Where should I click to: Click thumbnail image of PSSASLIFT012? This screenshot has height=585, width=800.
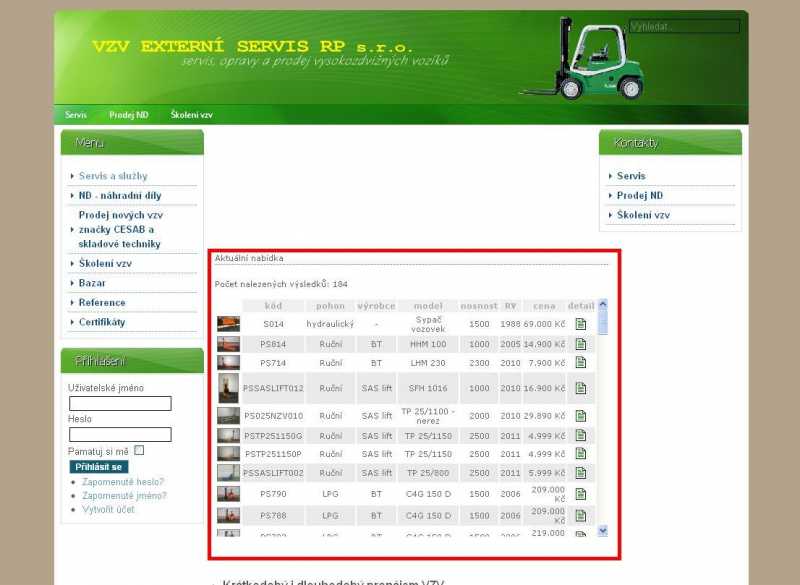[228, 388]
